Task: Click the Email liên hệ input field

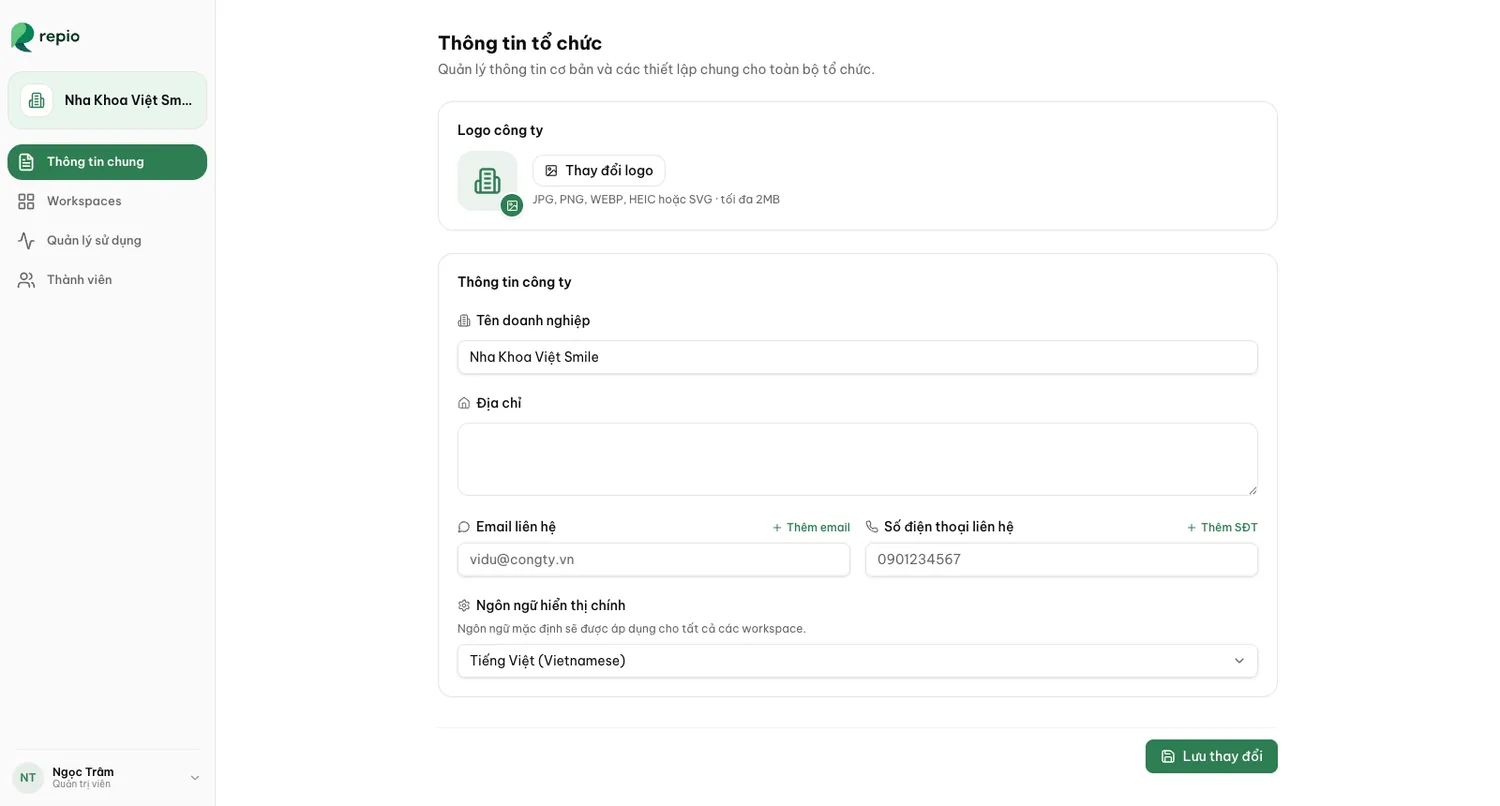Action: coord(653,560)
